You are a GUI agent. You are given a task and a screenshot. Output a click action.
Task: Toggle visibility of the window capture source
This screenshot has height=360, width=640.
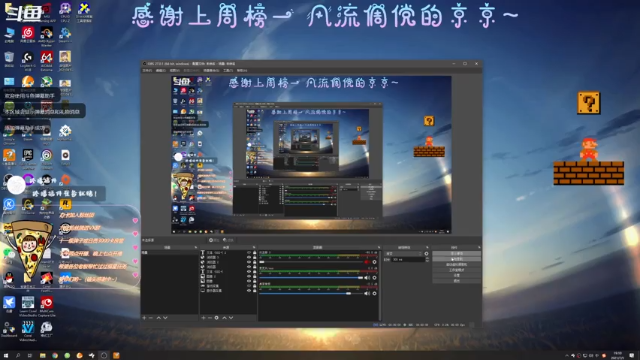pos(249,286)
